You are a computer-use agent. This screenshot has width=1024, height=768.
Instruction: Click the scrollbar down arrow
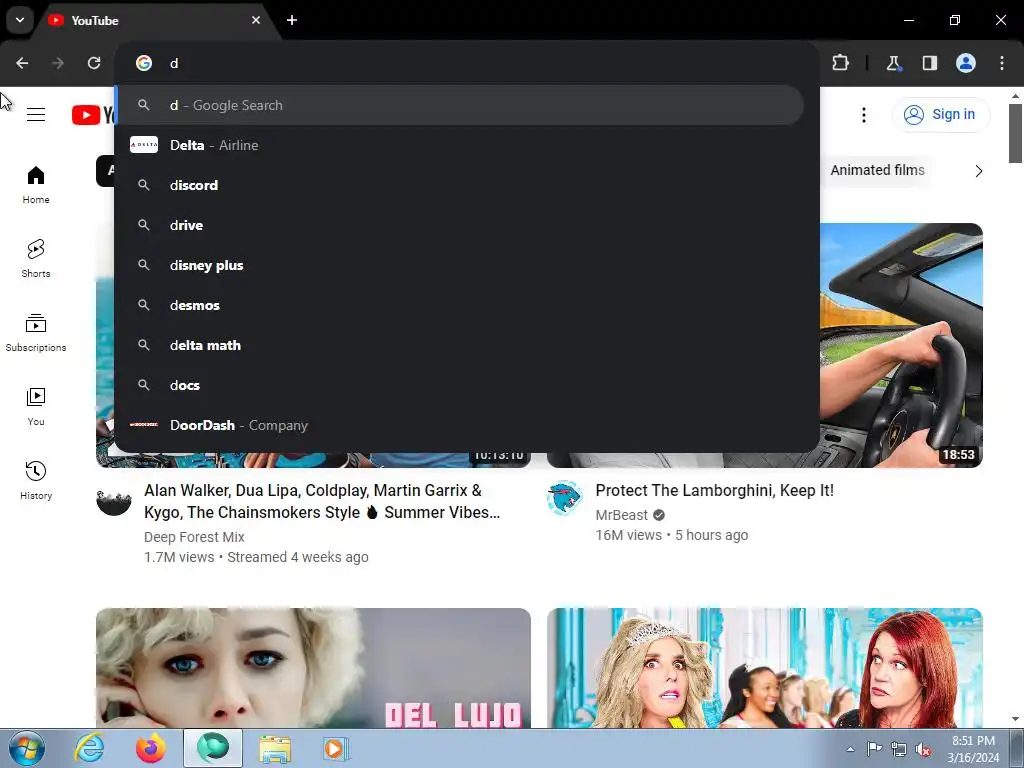[1016, 719]
